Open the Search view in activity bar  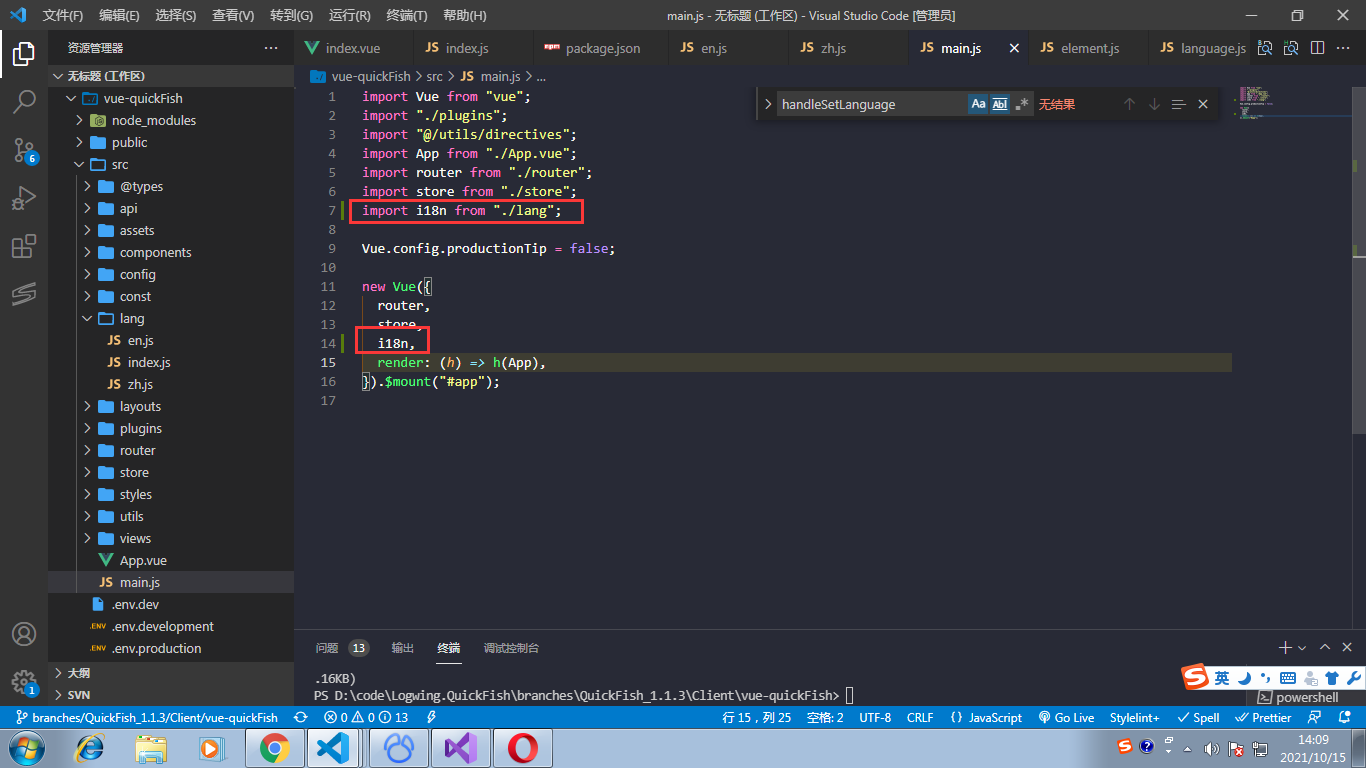[x=24, y=101]
